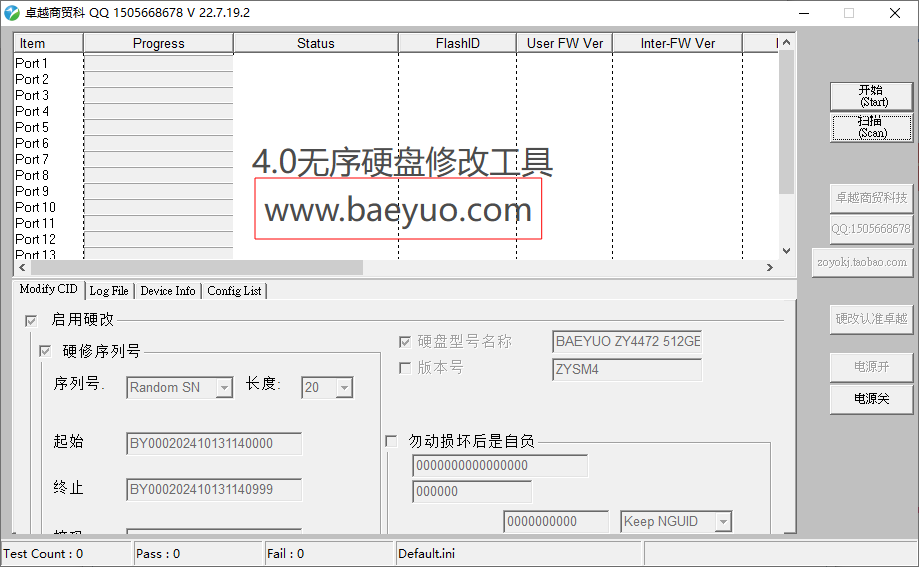Click the 硬改认准卓越 button
The image size is (919, 567).
872,320
